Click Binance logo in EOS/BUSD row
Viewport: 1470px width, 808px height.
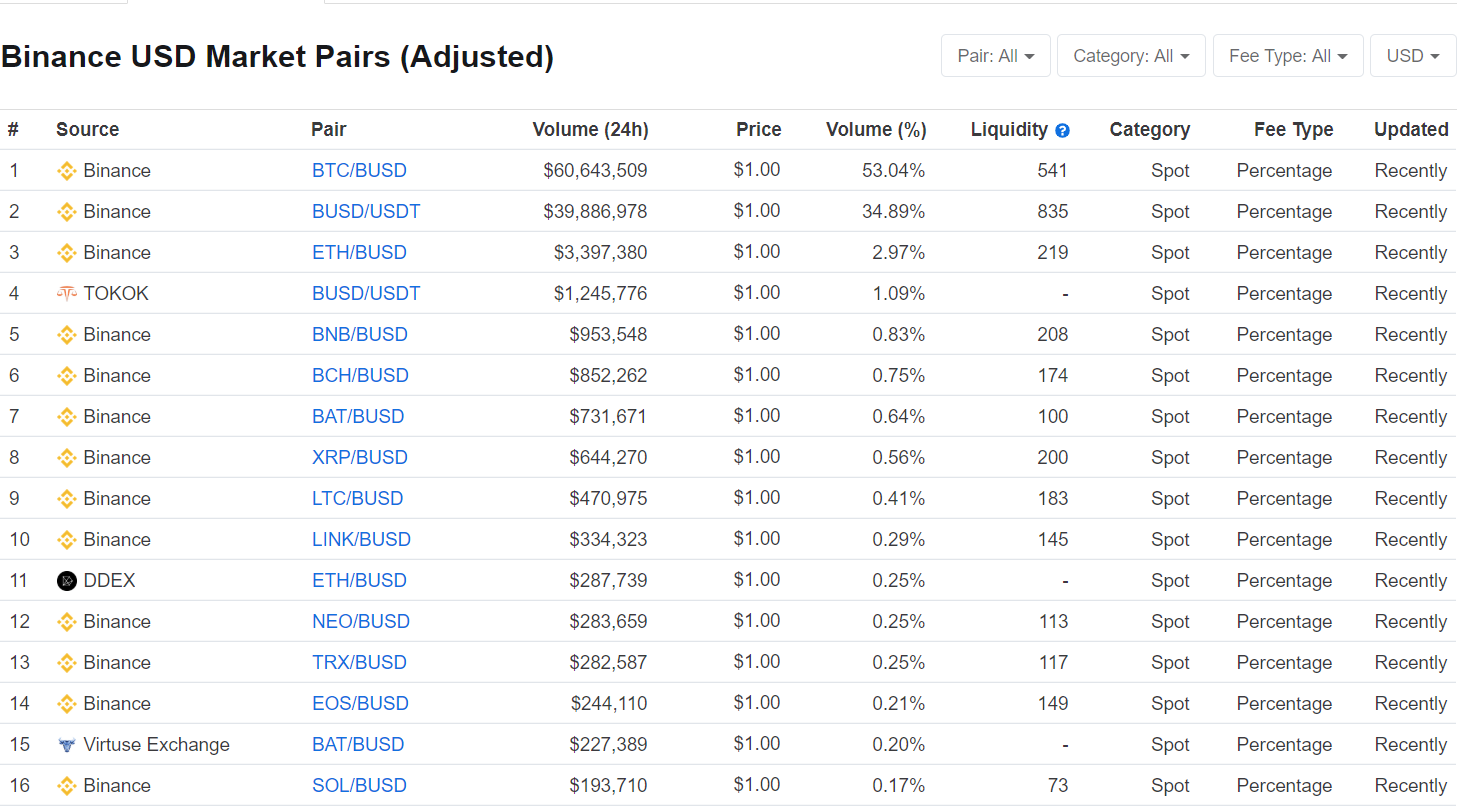coord(67,704)
